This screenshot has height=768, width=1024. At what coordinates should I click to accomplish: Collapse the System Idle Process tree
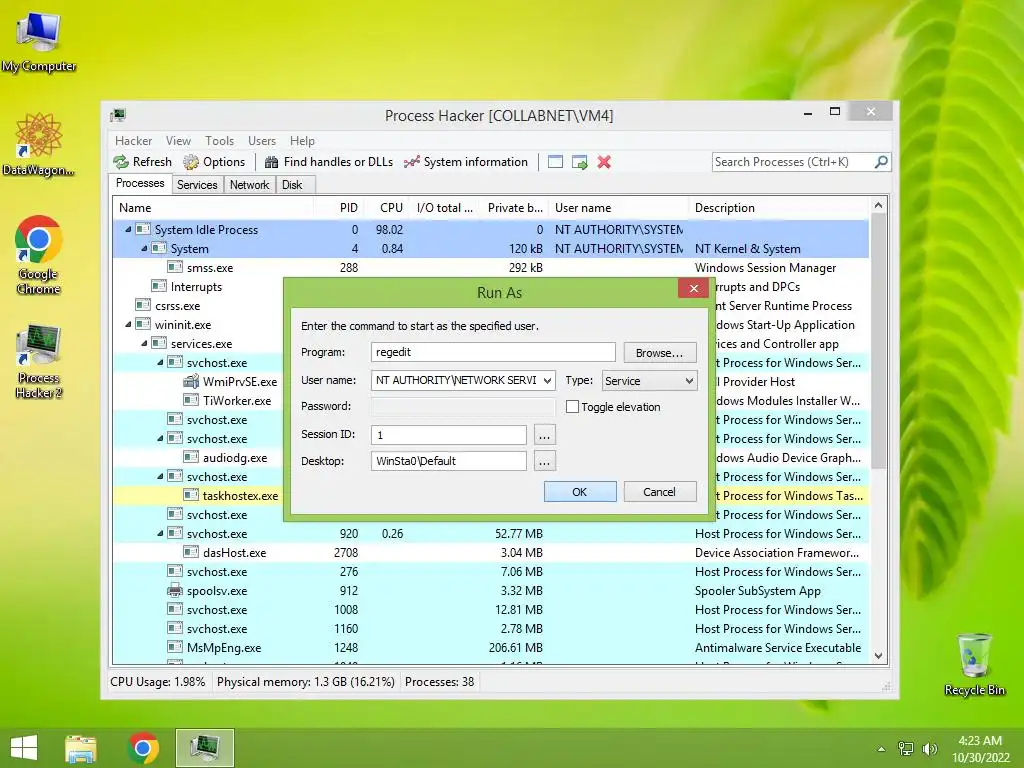coord(128,229)
